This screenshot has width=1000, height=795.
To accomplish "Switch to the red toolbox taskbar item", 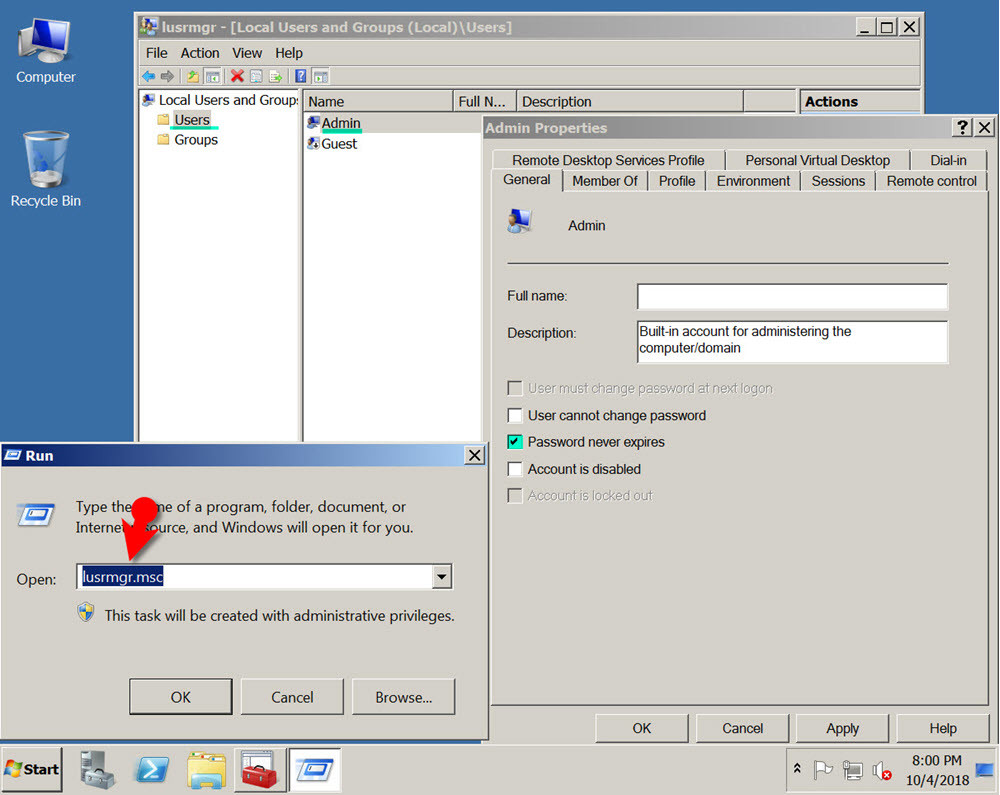I will click(260, 769).
